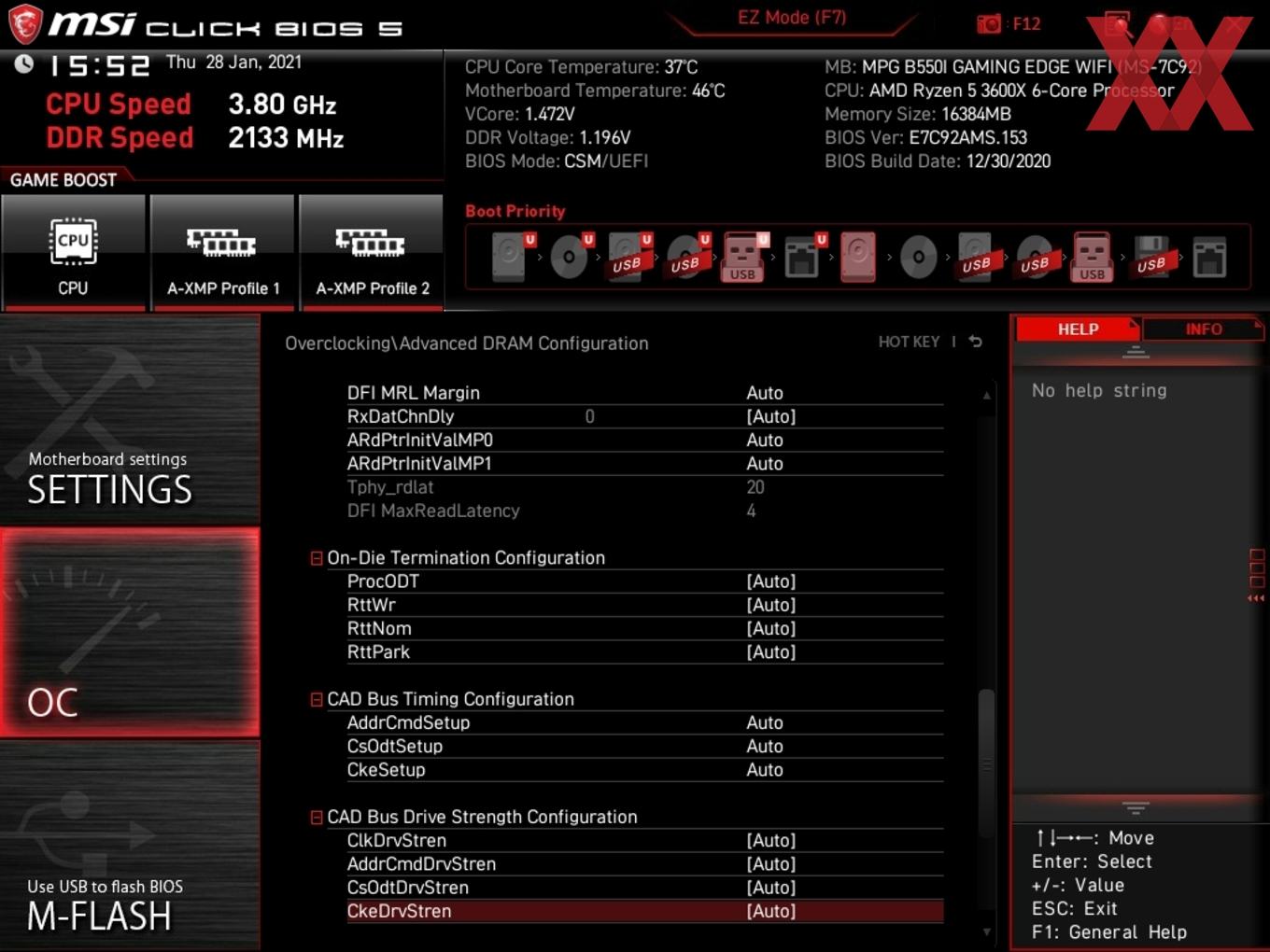Select the last legacy network boot icon
The image size is (1270, 952).
tap(1209, 257)
